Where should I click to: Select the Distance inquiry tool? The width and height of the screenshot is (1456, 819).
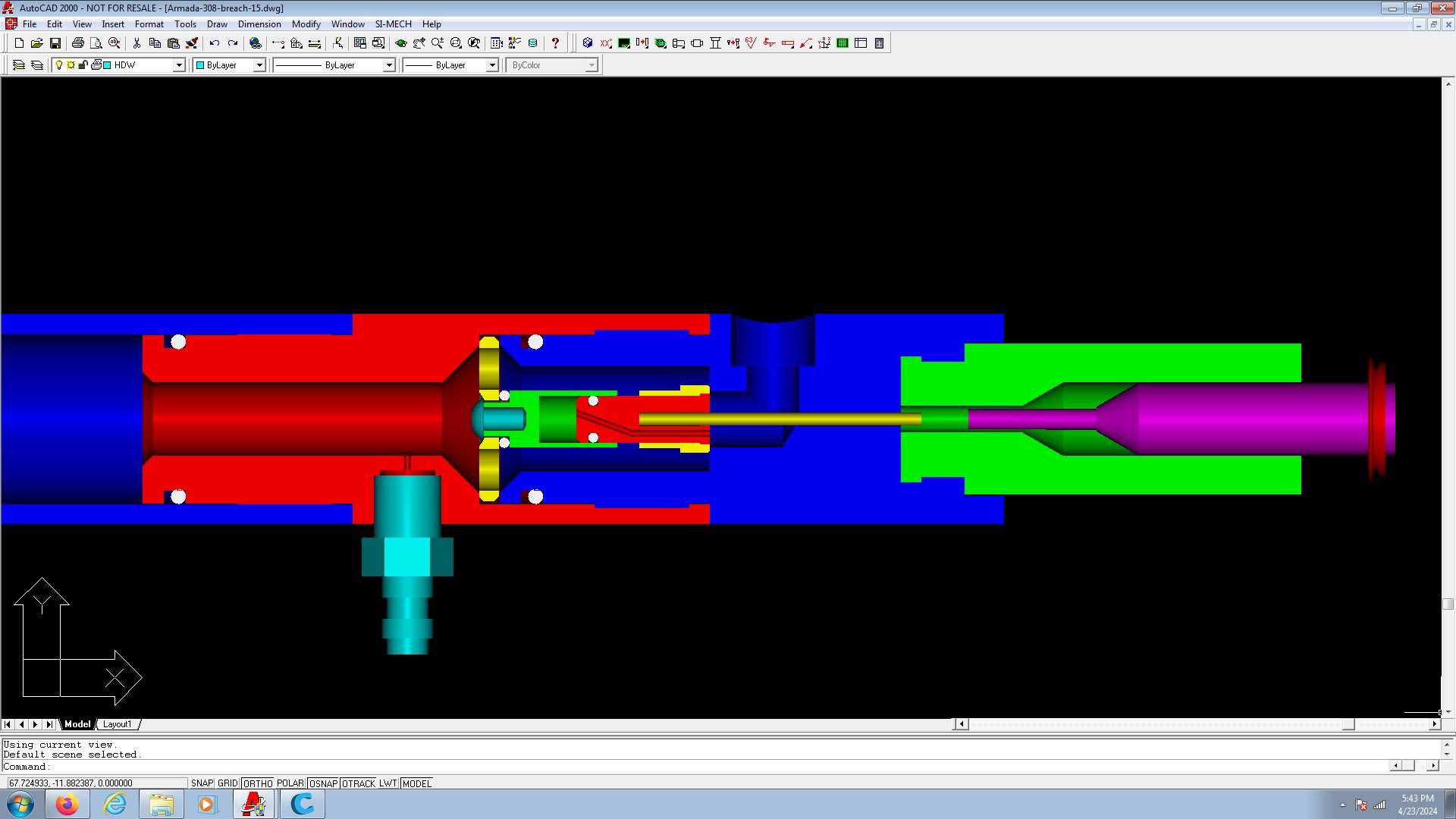point(315,43)
